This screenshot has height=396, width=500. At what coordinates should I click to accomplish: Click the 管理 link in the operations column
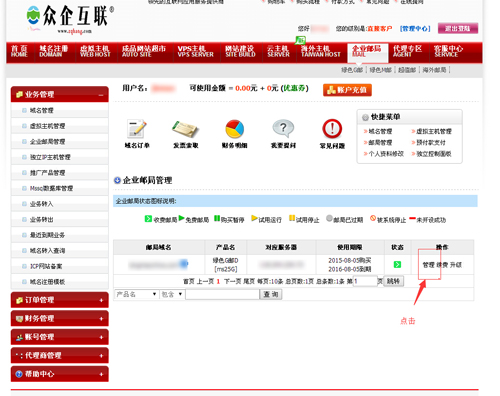[428, 265]
